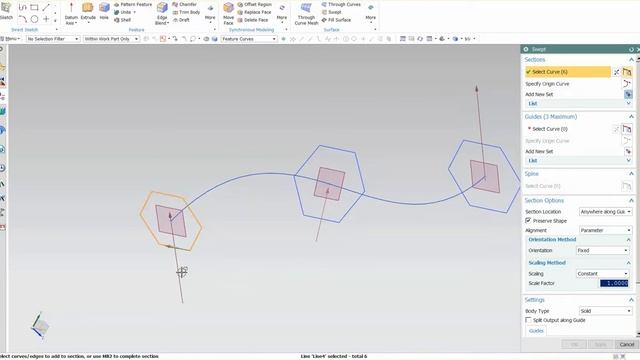Enable Split Output along Guide checkbox

pos(528,320)
